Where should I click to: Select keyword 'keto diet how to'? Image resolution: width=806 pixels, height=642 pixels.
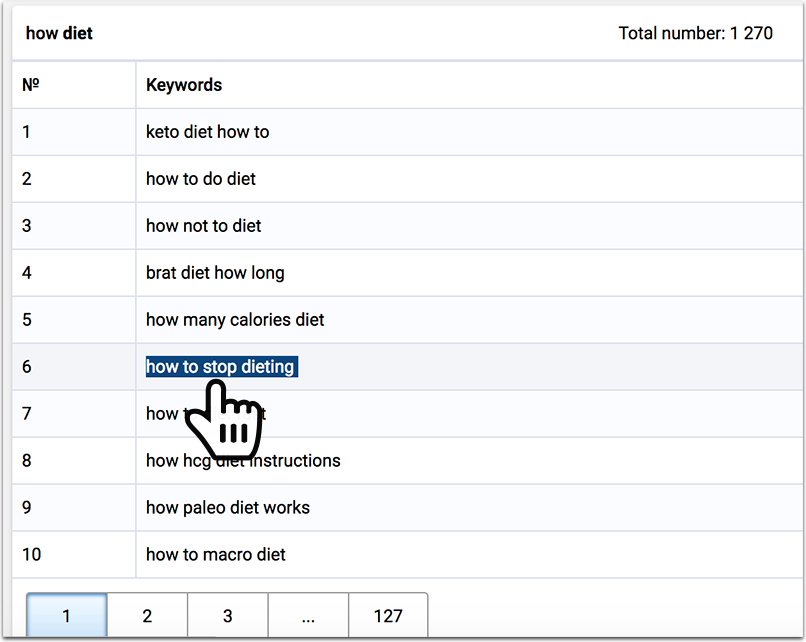click(x=208, y=132)
